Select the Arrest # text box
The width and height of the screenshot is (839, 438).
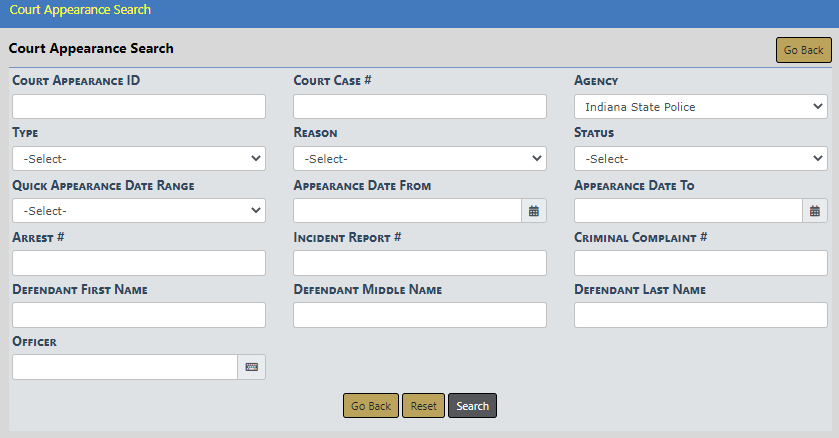(x=139, y=263)
